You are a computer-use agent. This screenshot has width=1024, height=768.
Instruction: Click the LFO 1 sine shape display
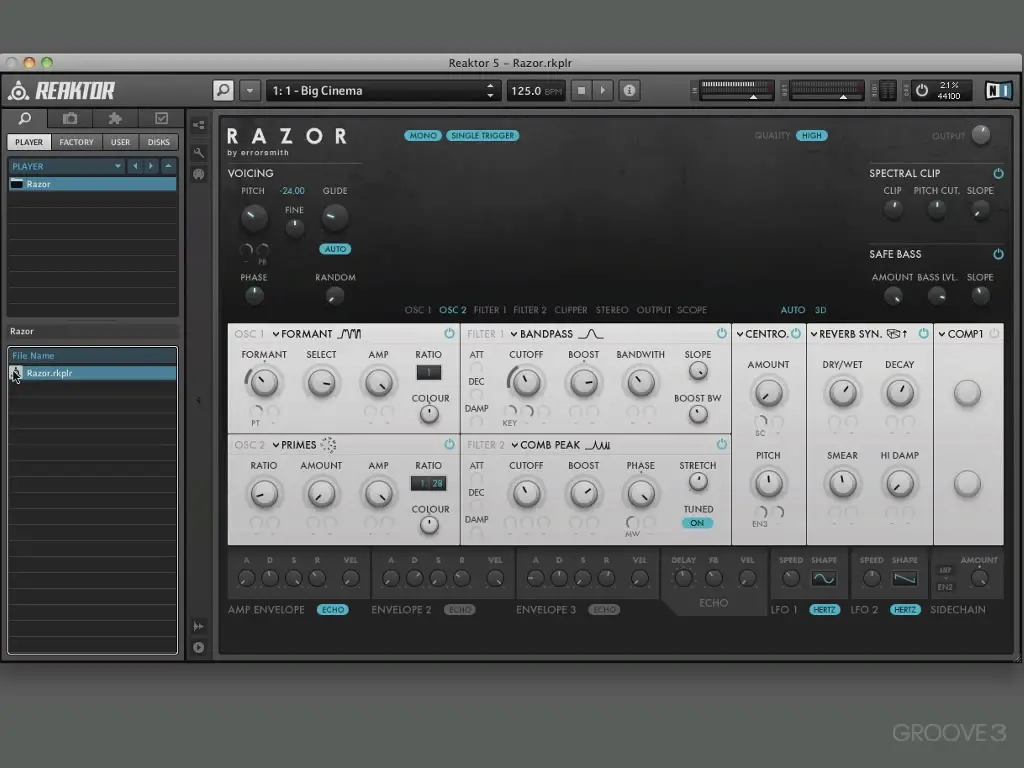tap(824, 579)
